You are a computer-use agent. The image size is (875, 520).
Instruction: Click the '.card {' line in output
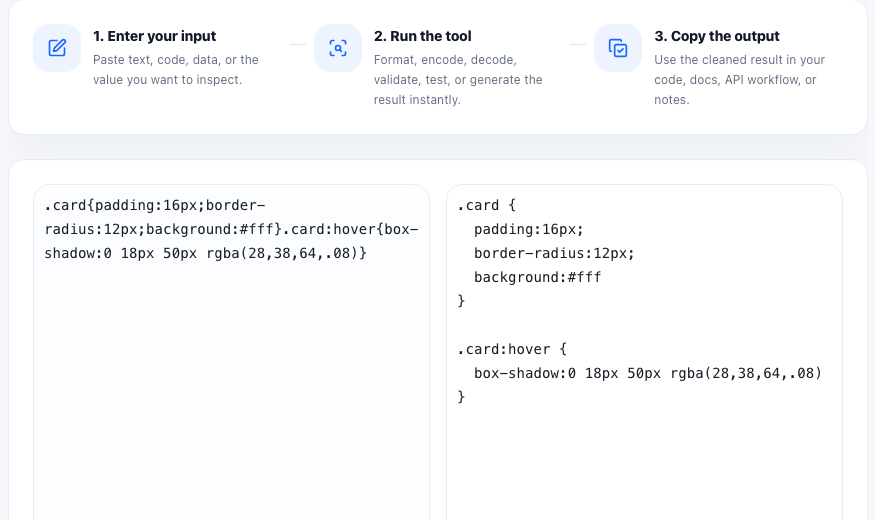(x=487, y=205)
